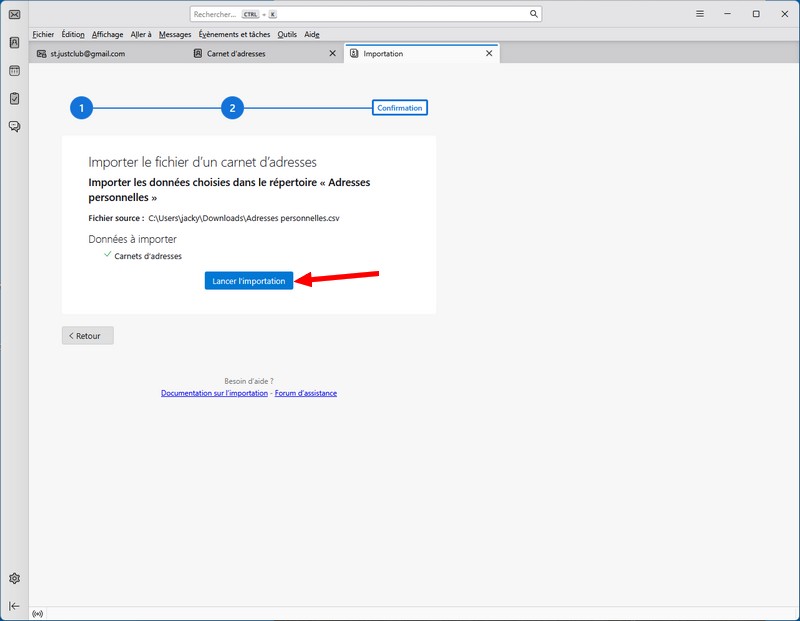Open the Mail space in the sidebar

coord(14,14)
